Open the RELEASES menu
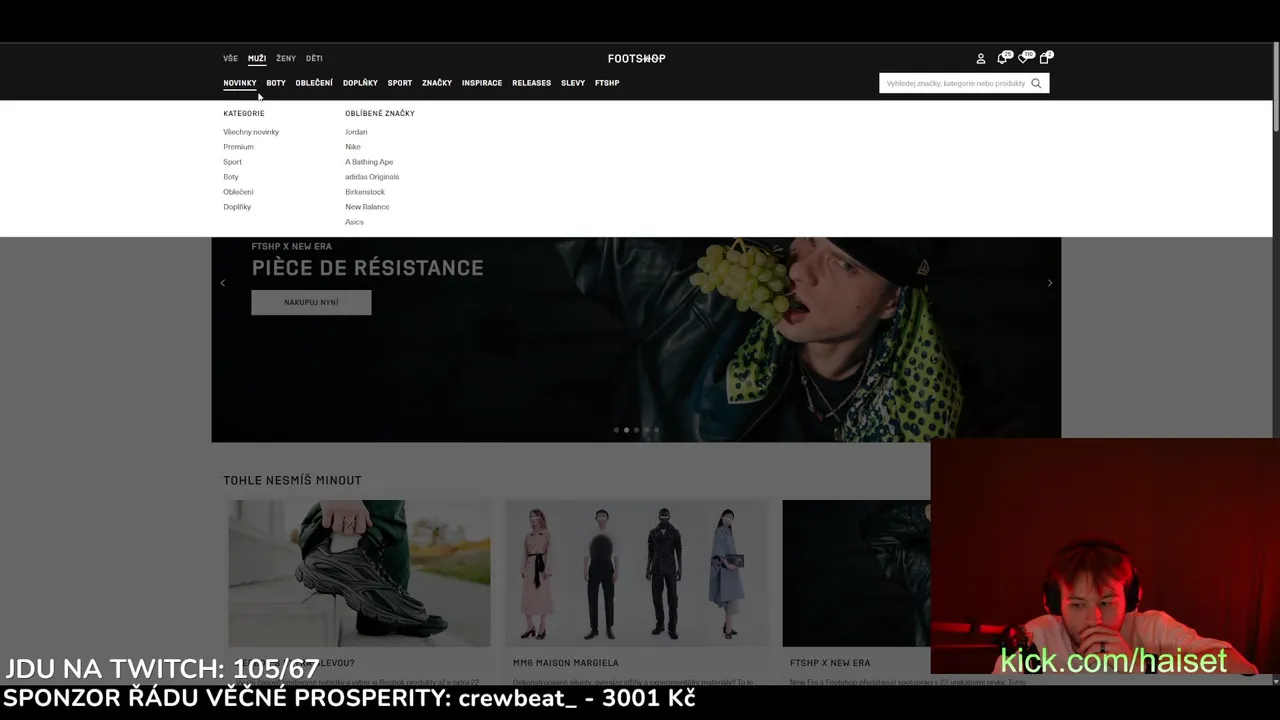 click(531, 83)
